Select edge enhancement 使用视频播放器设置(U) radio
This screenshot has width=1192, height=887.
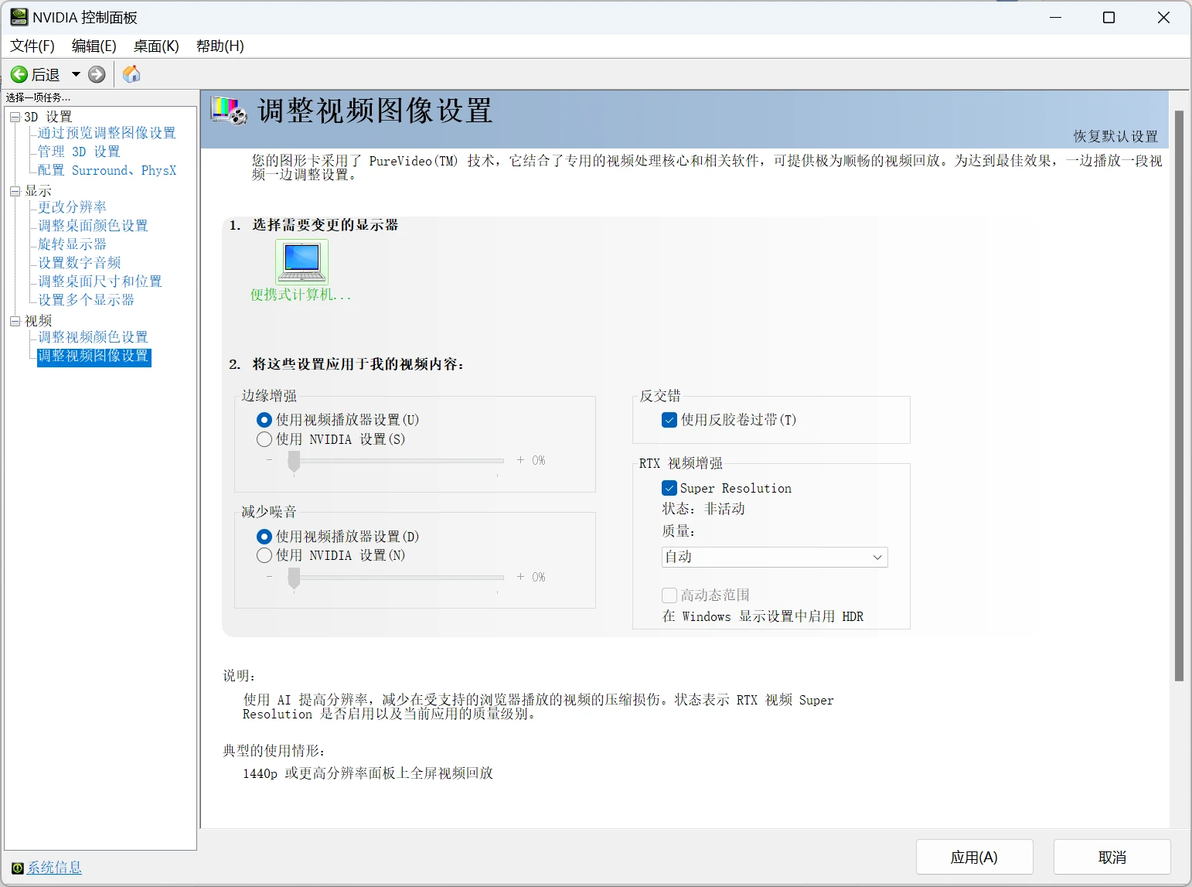(x=264, y=420)
